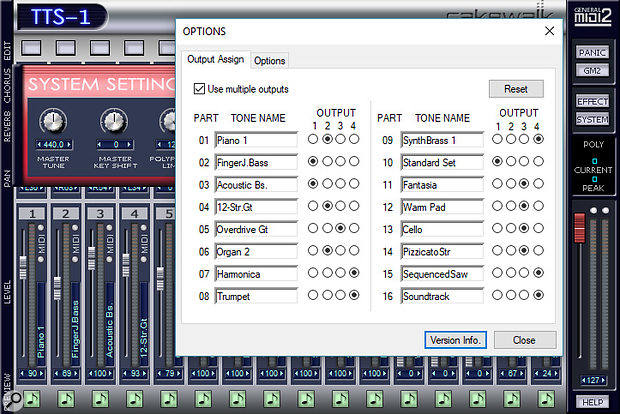Click the Reset button
The width and height of the screenshot is (620, 414).
516,89
